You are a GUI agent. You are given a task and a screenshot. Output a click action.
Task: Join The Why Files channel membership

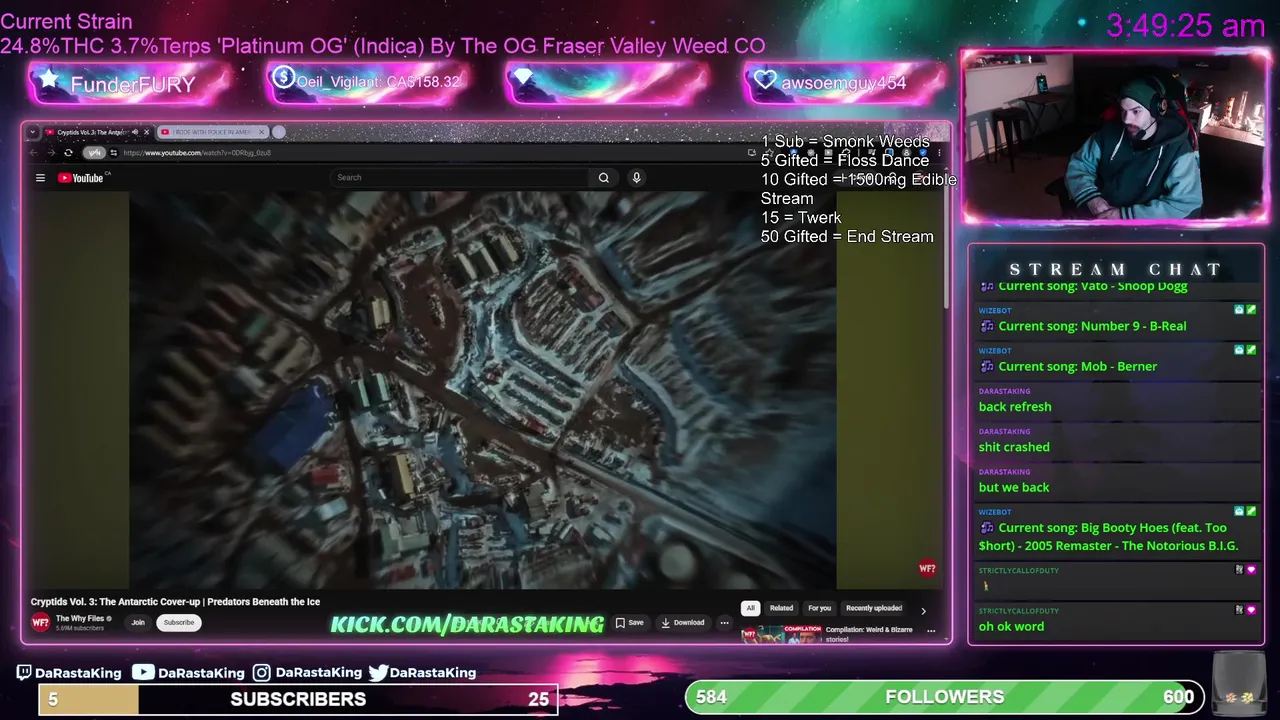click(138, 622)
